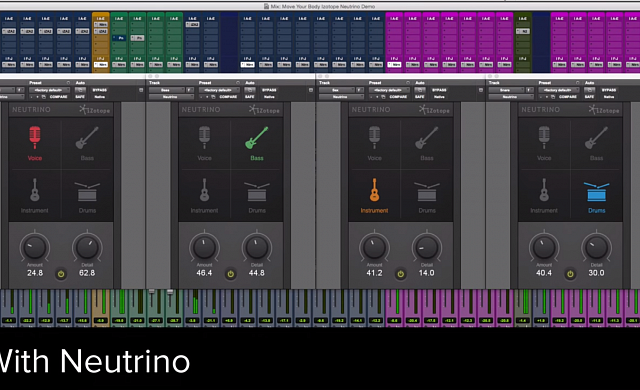Viewport: 640px width, 390px height.
Task: Choose Drums mode on the Bass track Neutrino
Action: 257,197
